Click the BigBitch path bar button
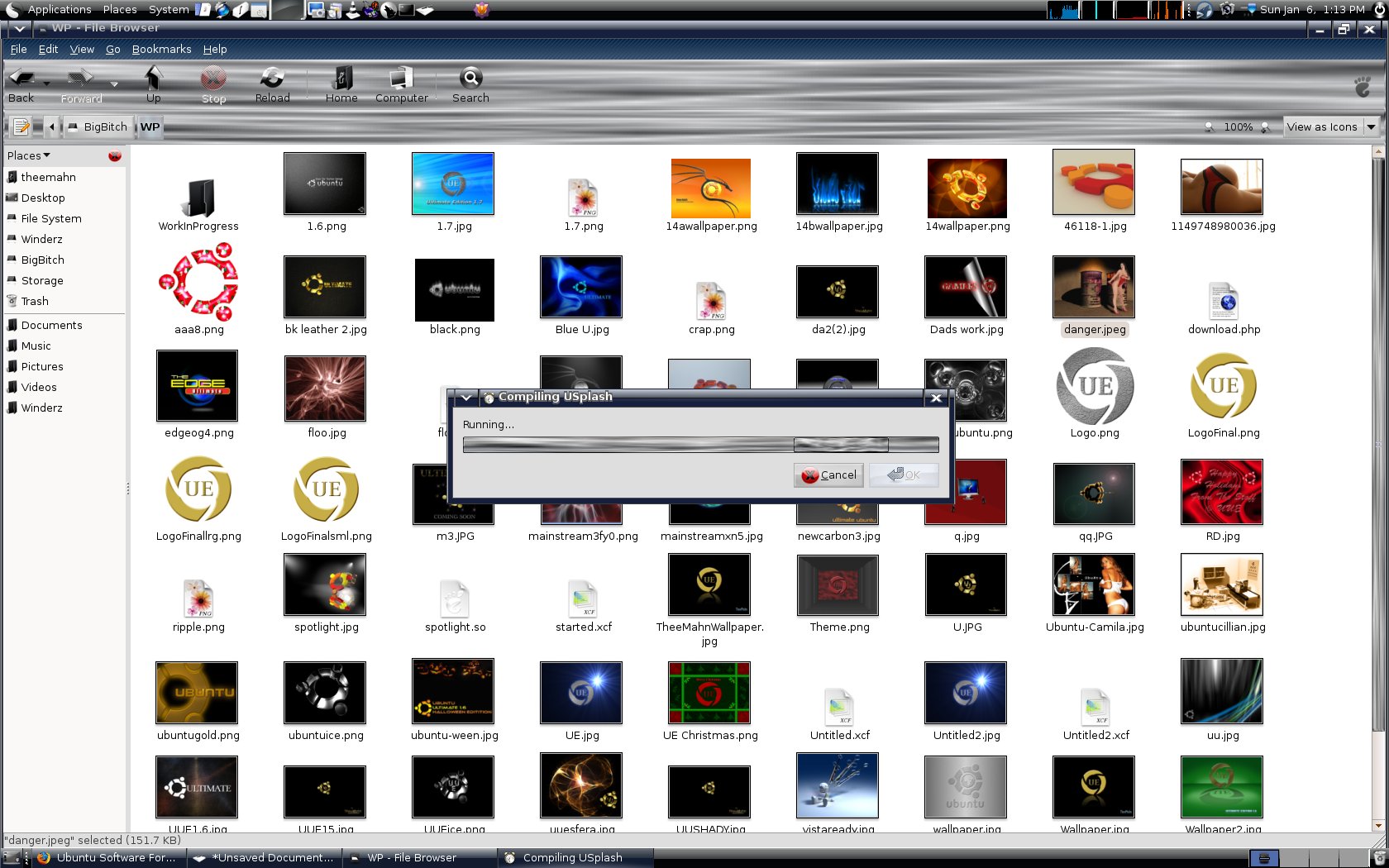The height and width of the screenshot is (868, 1389). click(x=98, y=126)
